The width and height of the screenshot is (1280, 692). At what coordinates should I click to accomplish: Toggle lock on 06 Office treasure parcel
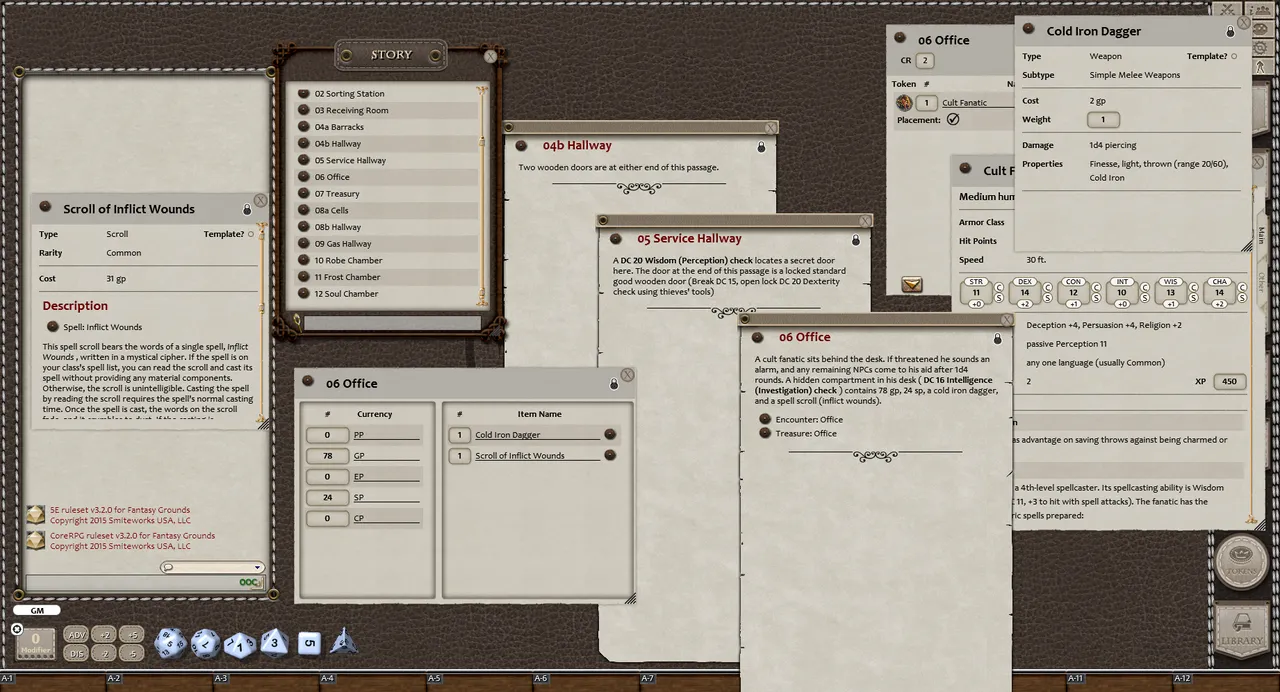coord(614,384)
